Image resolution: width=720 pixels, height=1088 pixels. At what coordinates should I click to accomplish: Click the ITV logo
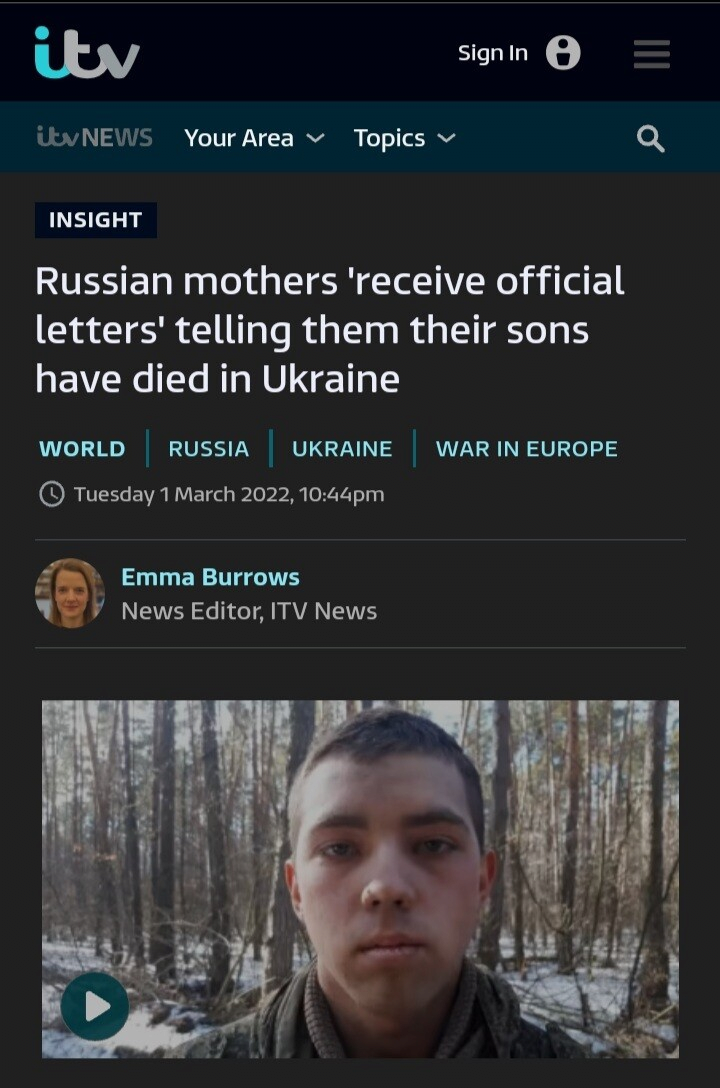click(x=87, y=52)
